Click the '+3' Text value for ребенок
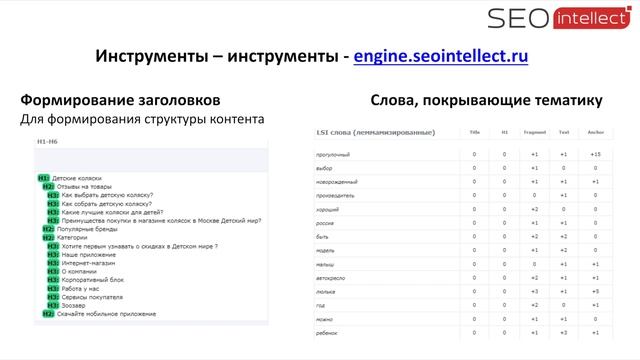 tap(564, 333)
